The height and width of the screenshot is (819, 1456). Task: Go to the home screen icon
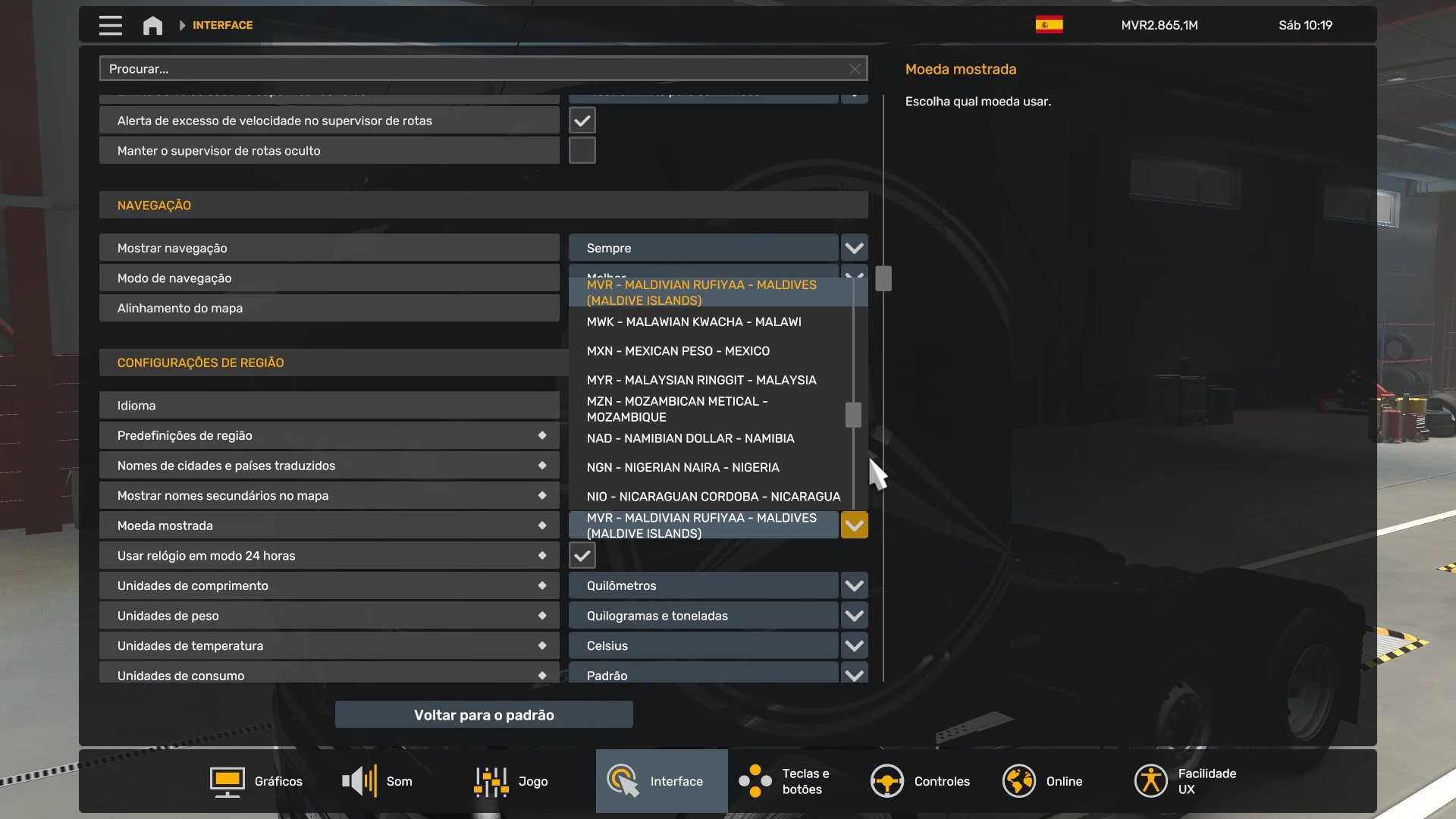[152, 25]
